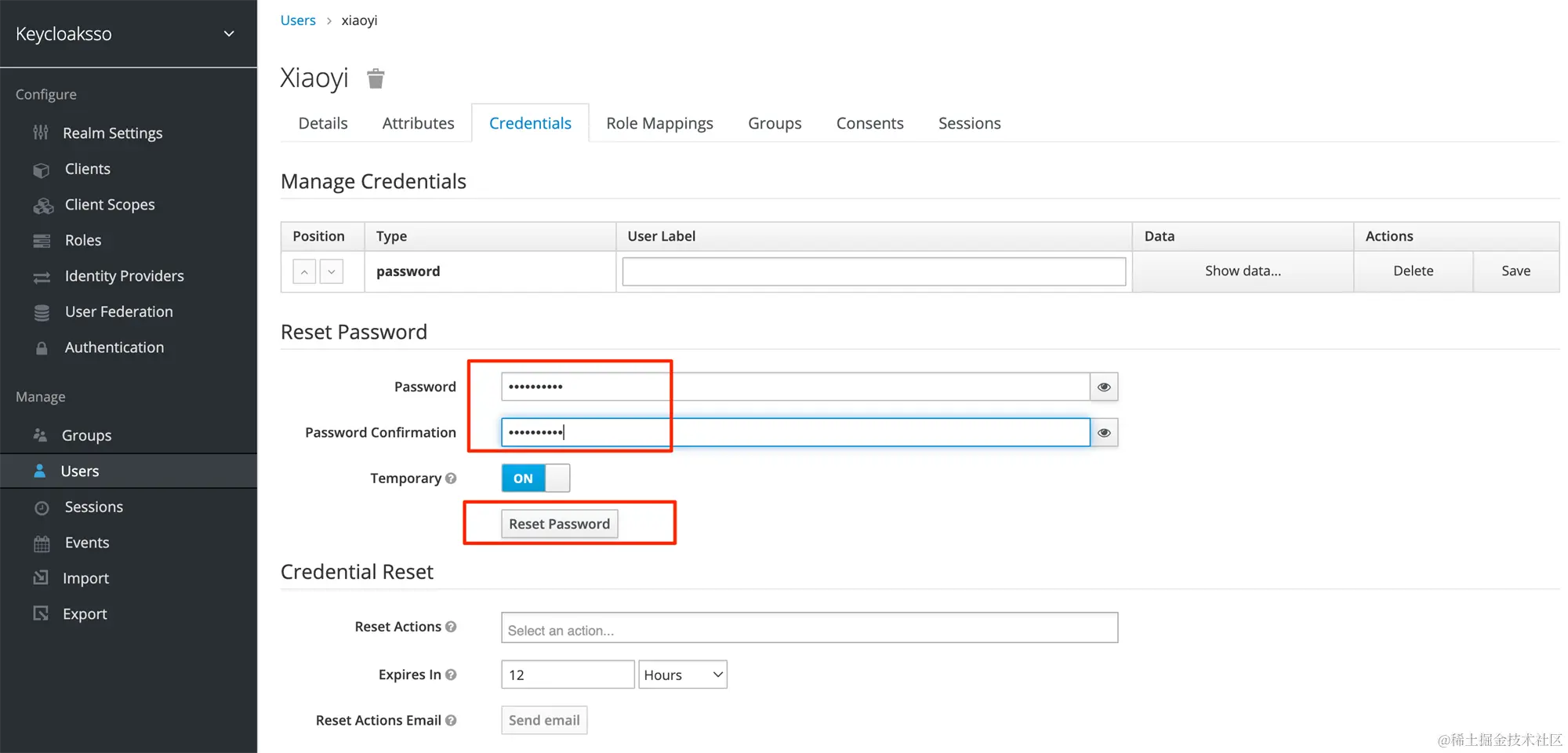This screenshot has height=753, width=1568.
Task: Click the Import icon in sidebar
Action: [41, 578]
